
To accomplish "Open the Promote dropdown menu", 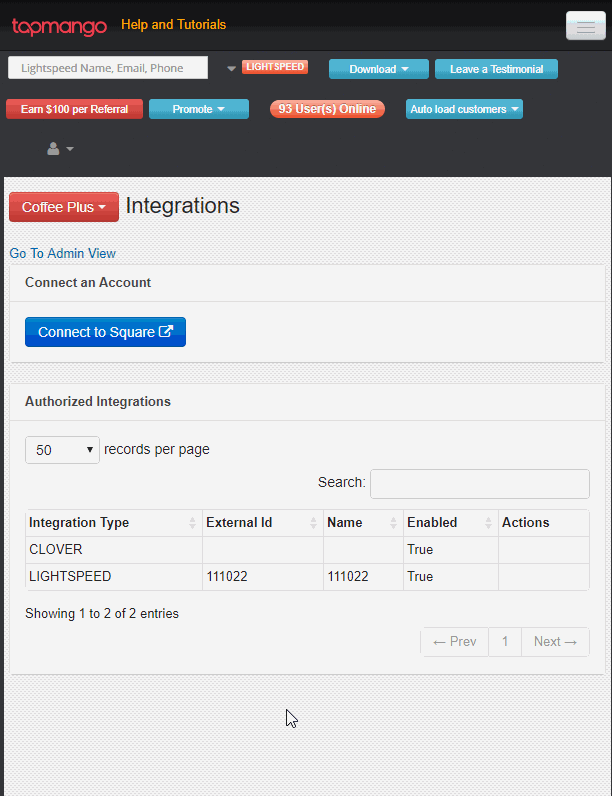I will coord(198,109).
